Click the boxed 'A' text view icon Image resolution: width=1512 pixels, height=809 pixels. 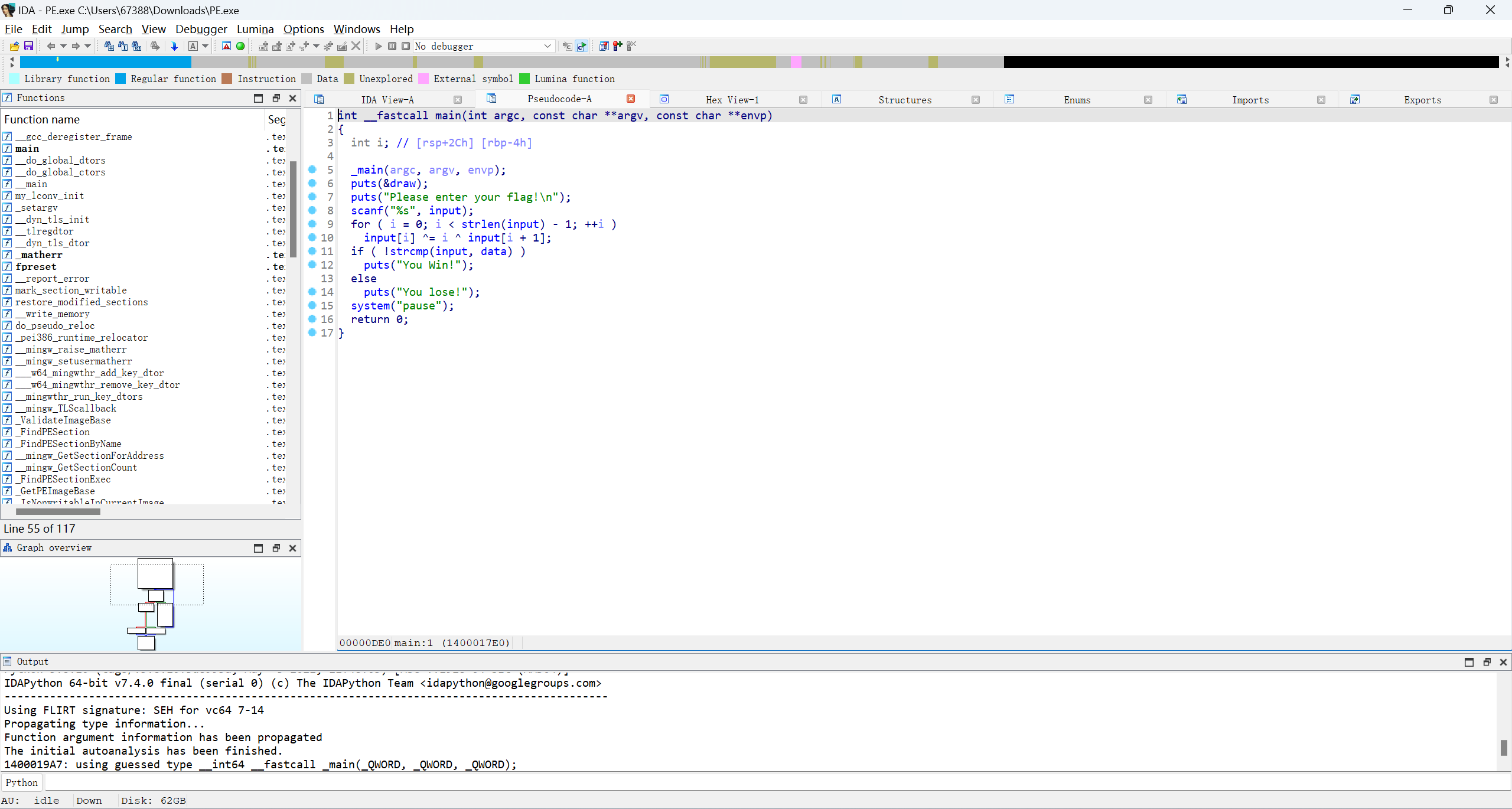(x=193, y=46)
